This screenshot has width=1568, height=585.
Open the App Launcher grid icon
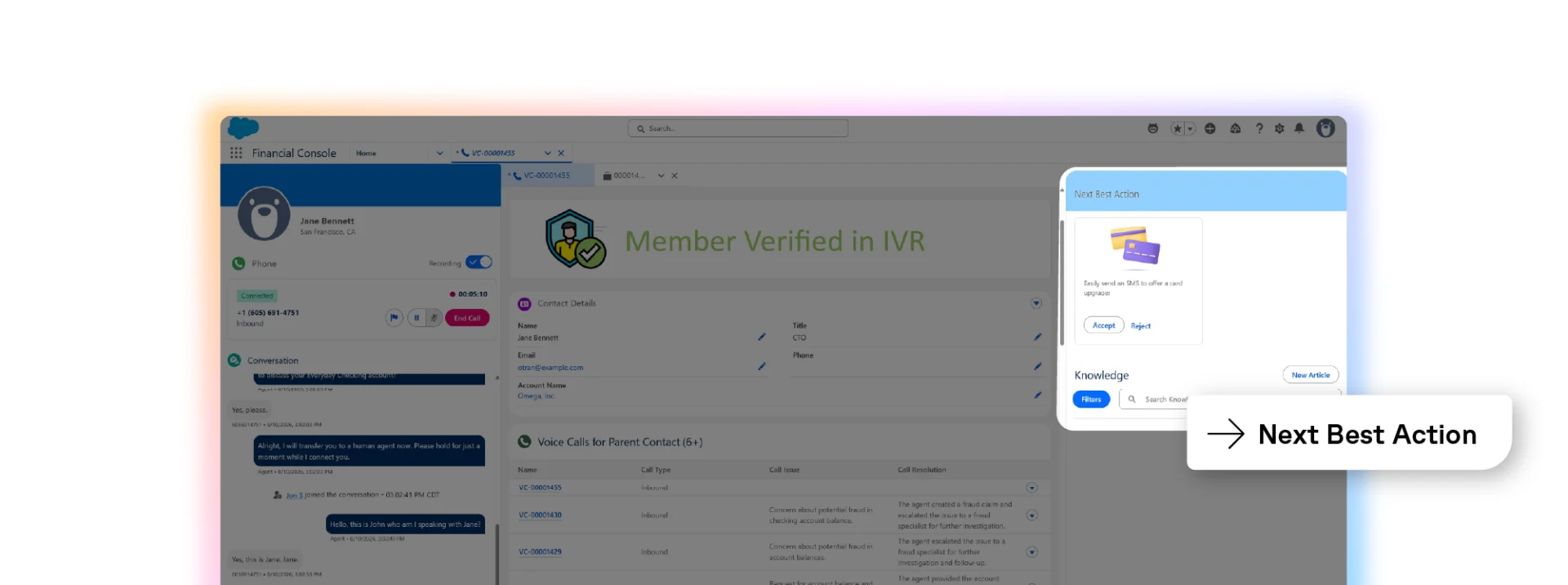[x=236, y=153]
